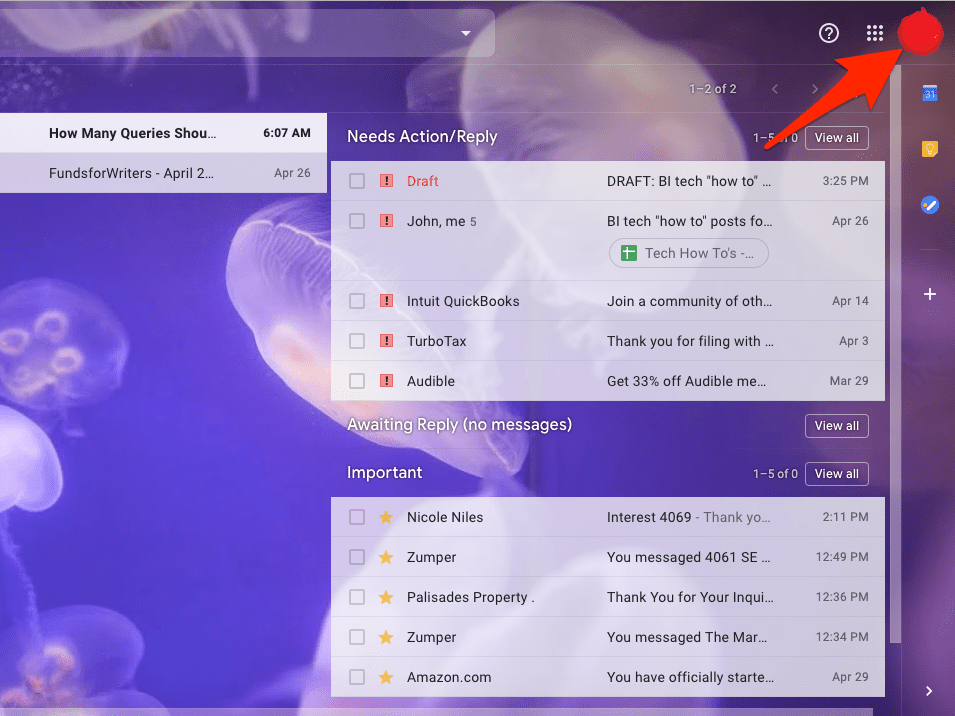Select the checkbox next to the Audible email

tap(357, 381)
